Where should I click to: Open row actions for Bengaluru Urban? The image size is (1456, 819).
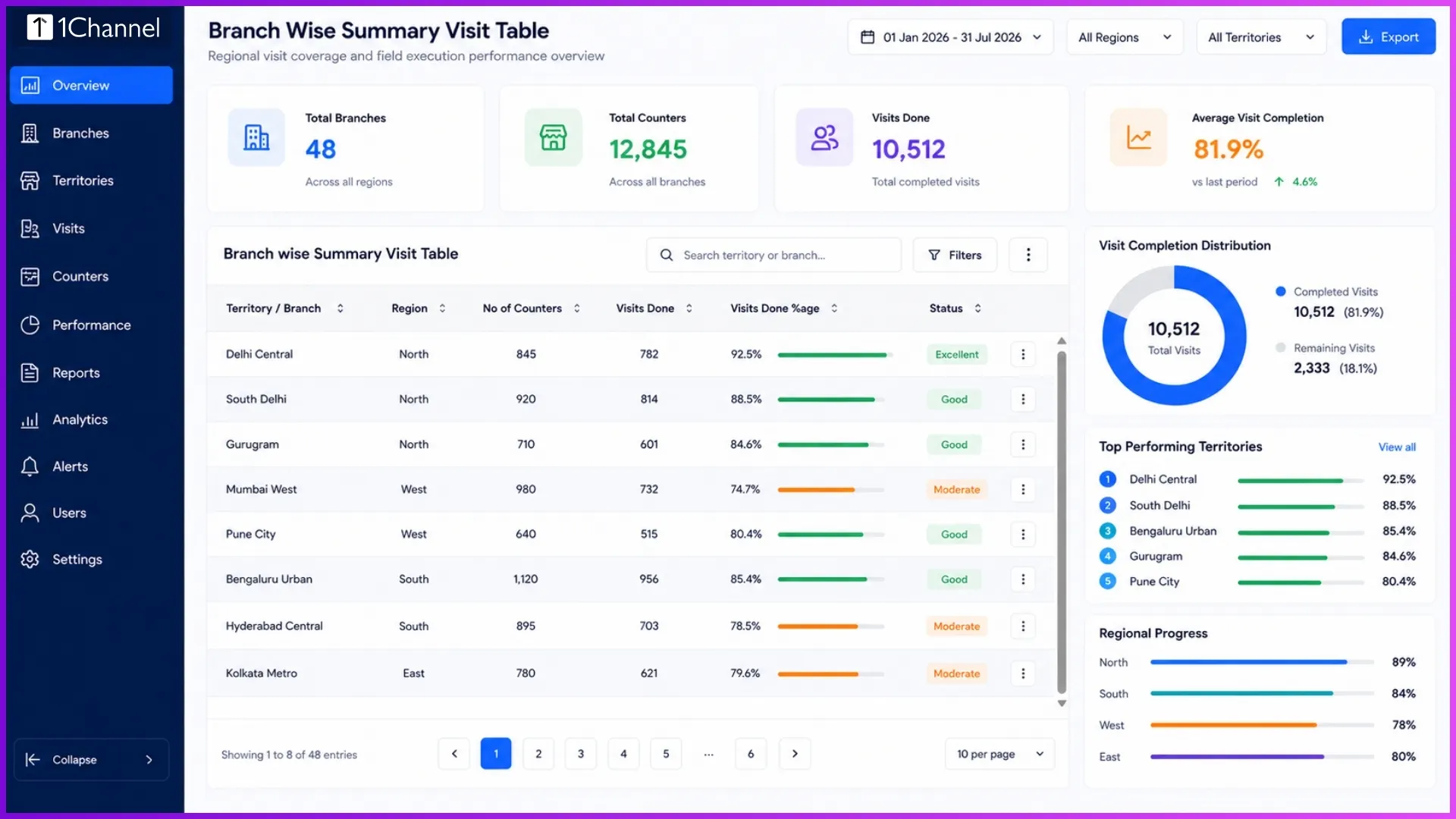coord(1023,579)
